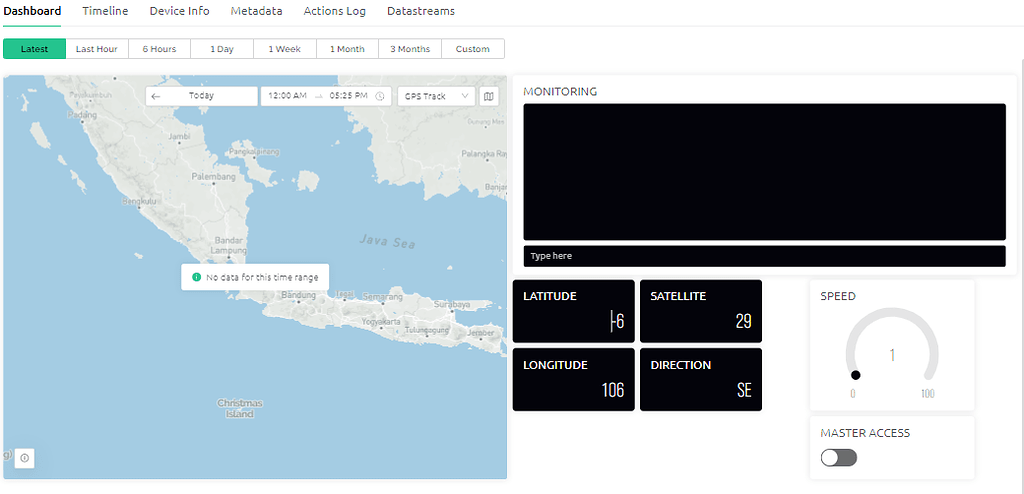The height and width of the screenshot is (494, 1024).
Task: Choose the 1 Day range
Action: (x=222, y=49)
